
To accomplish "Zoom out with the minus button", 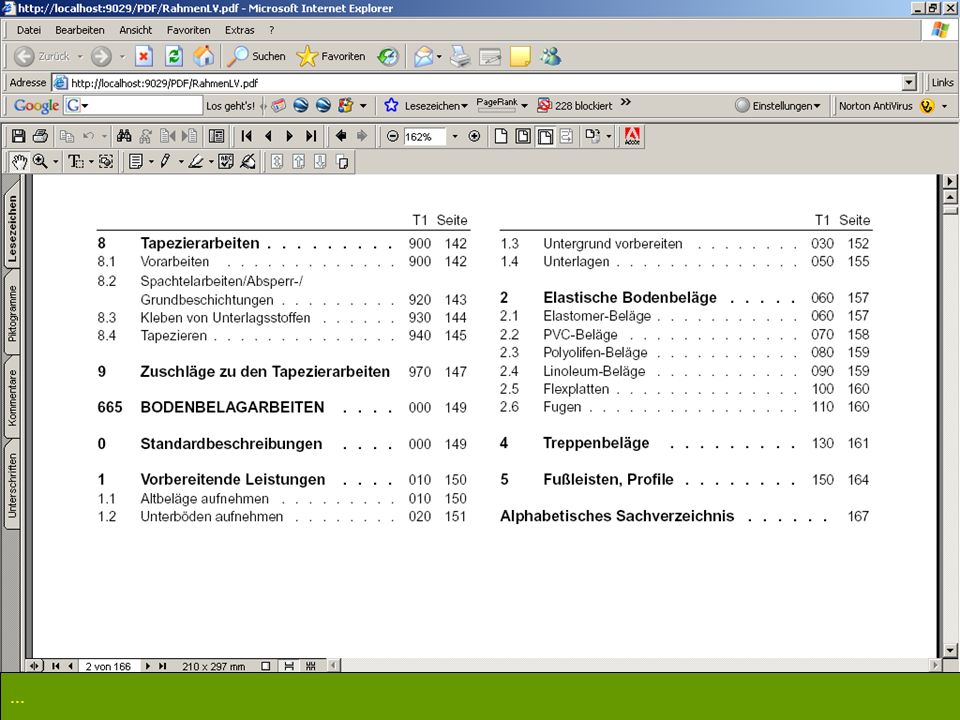I will (393, 137).
